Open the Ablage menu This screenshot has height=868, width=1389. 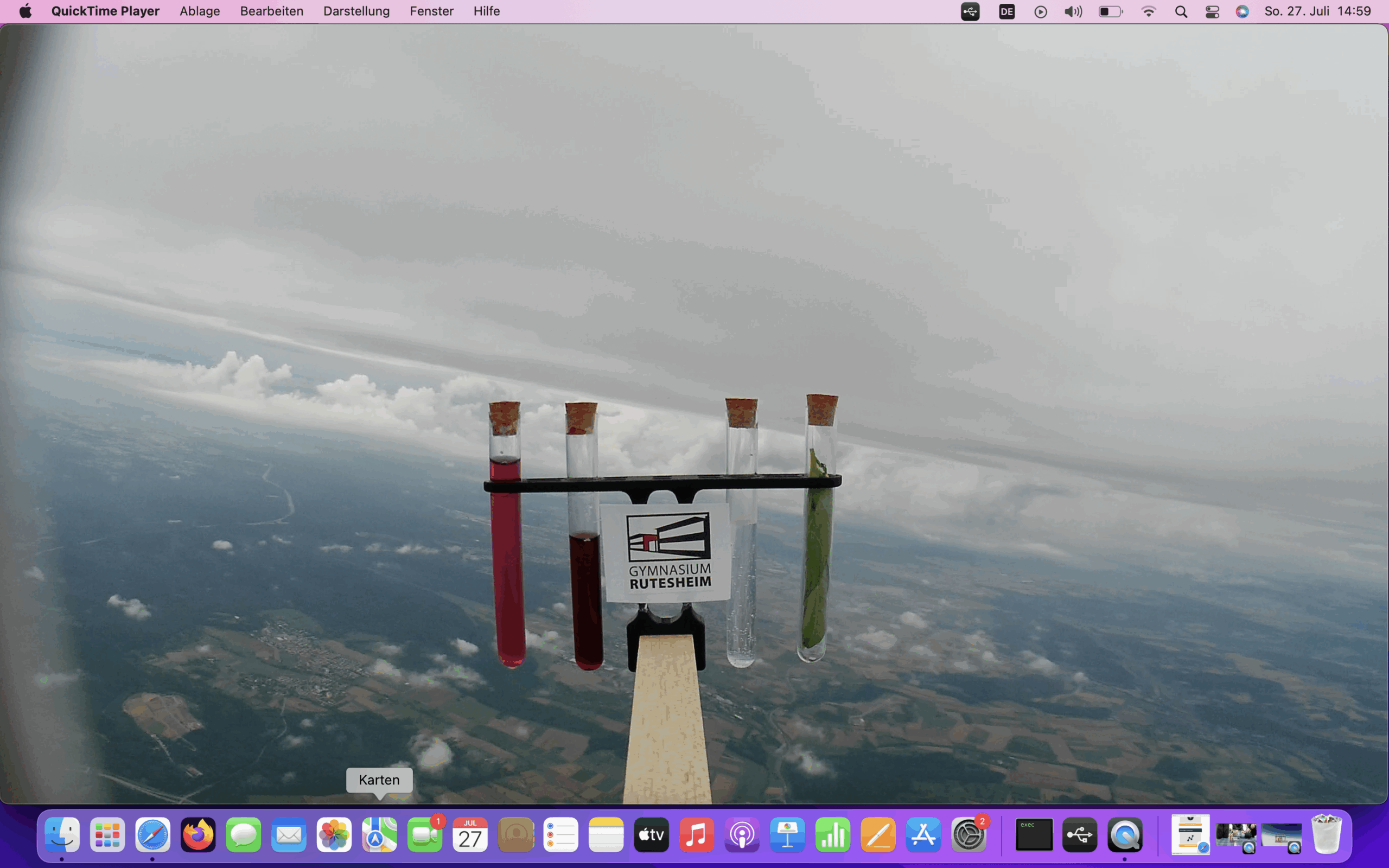(x=199, y=11)
